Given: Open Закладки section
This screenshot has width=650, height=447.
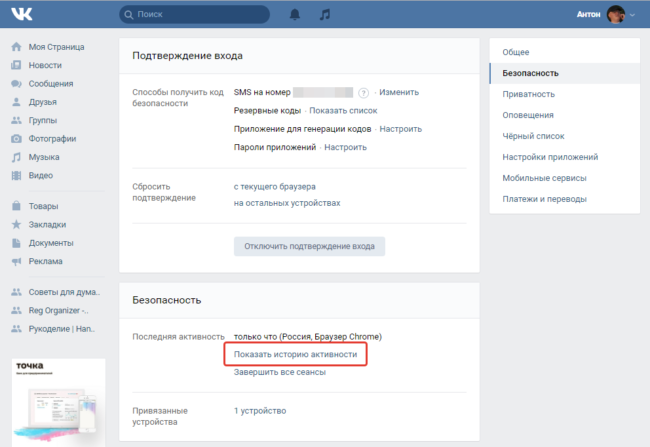Looking at the screenshot, I should point(47,224).
